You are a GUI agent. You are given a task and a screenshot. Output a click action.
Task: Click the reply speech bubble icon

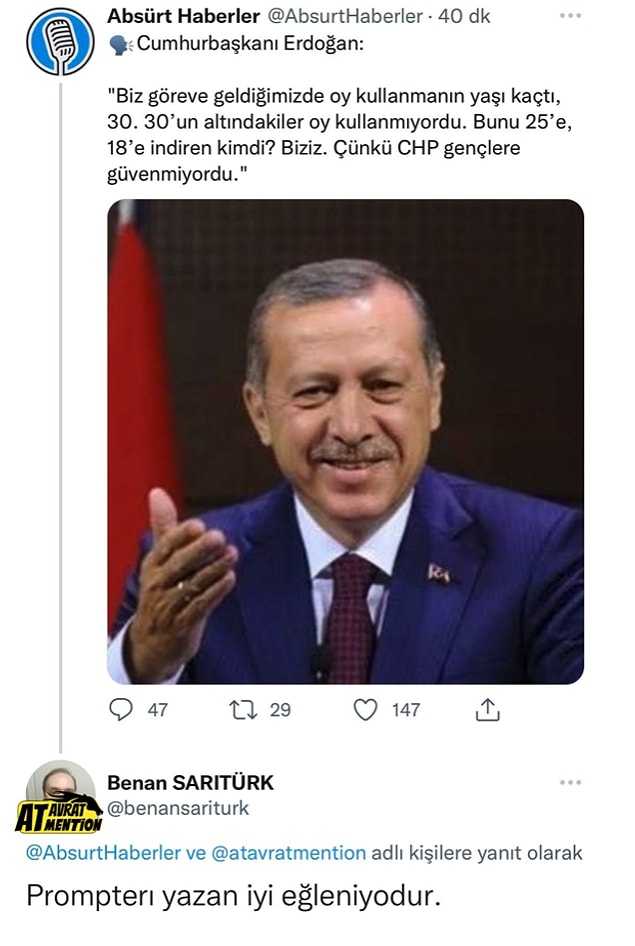pos(121,709)
